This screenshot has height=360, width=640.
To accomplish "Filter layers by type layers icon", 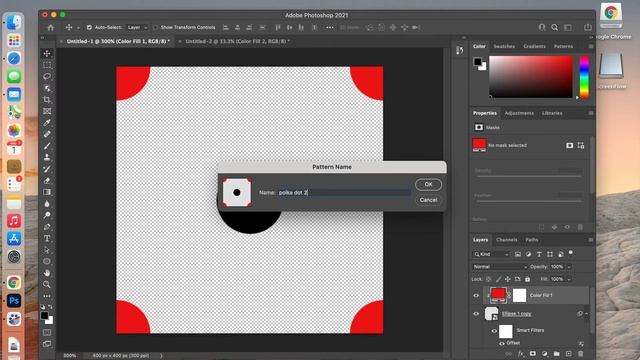I will [x=539, y=254].
